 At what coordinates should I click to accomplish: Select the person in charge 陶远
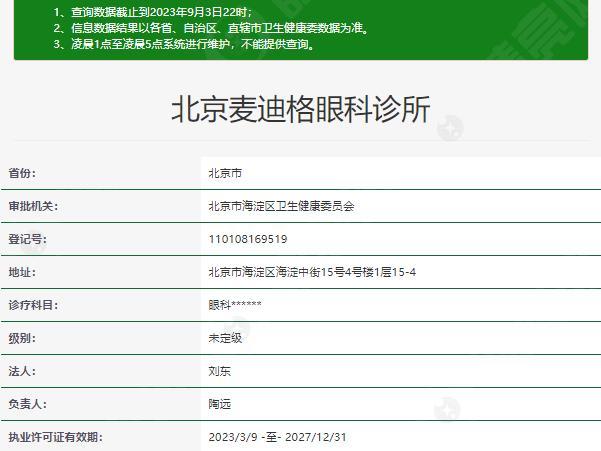pyautogui.click(x=220, y=404)
